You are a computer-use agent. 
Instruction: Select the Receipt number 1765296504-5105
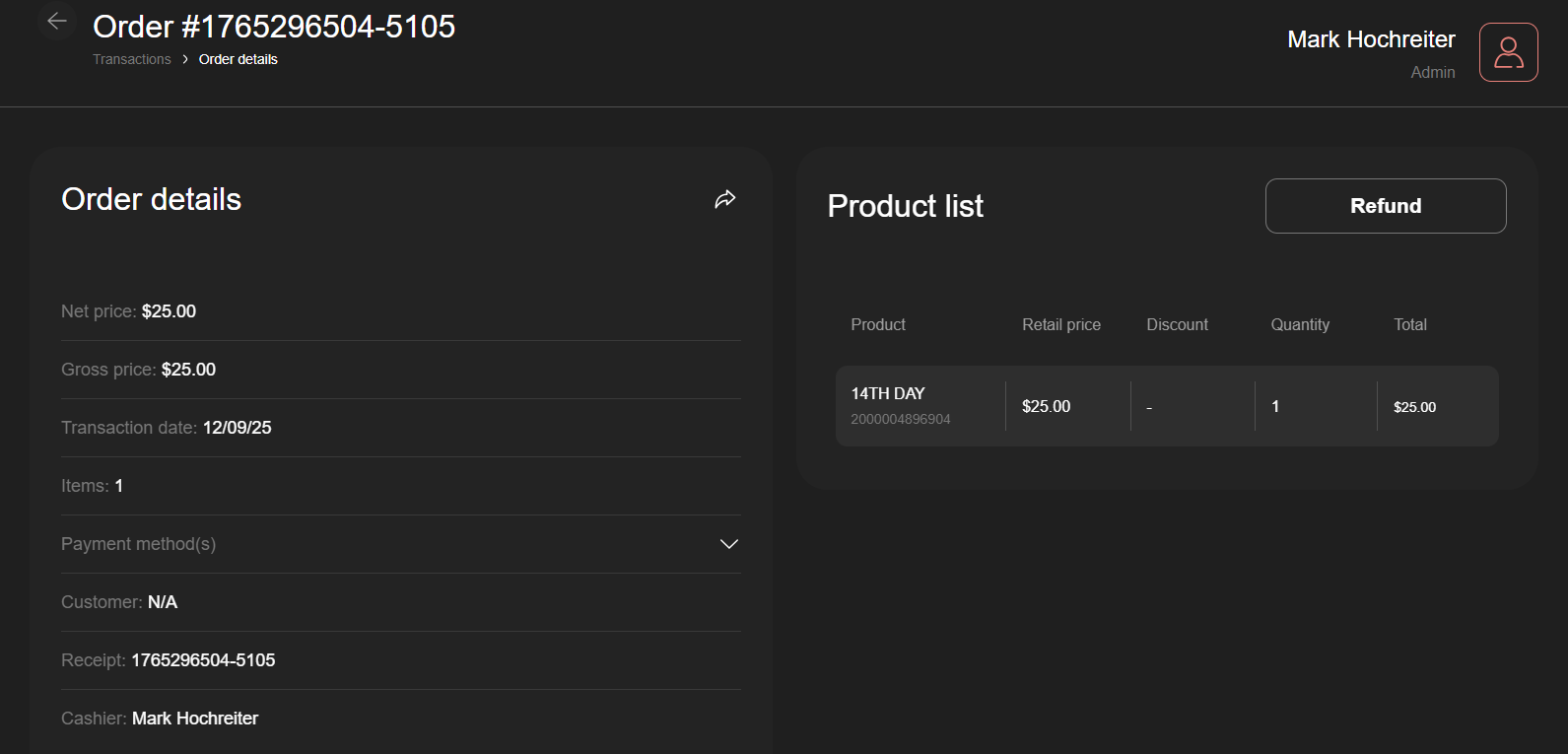[x=203, y=660]
